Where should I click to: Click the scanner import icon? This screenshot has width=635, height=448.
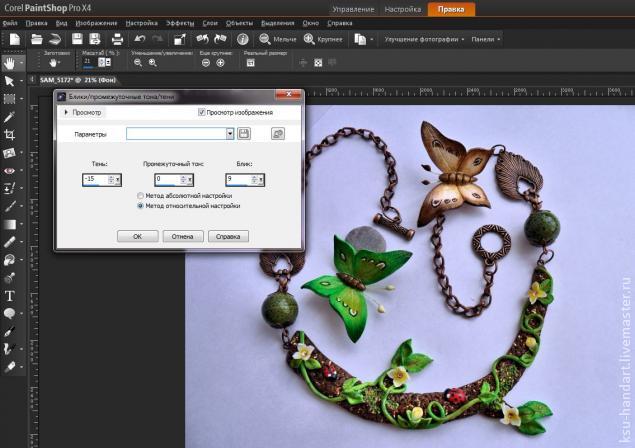[55, 39]
